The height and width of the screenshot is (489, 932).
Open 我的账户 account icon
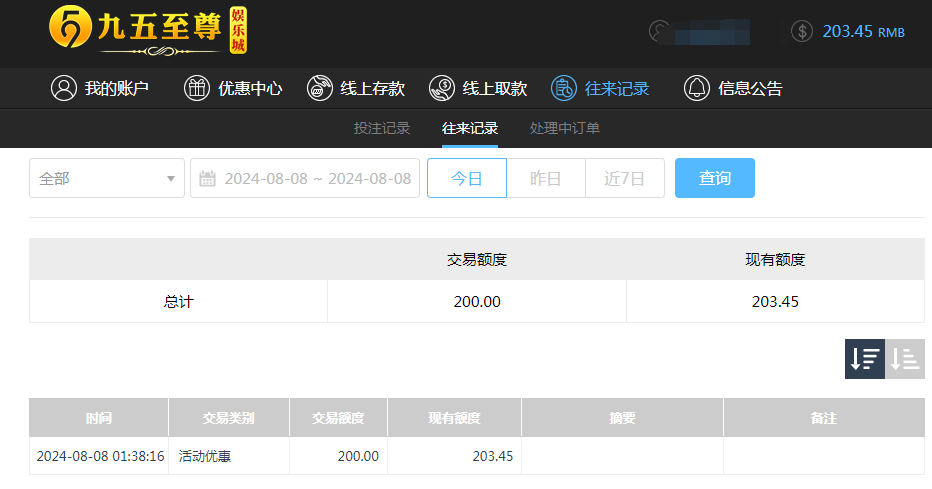point(64,88)
